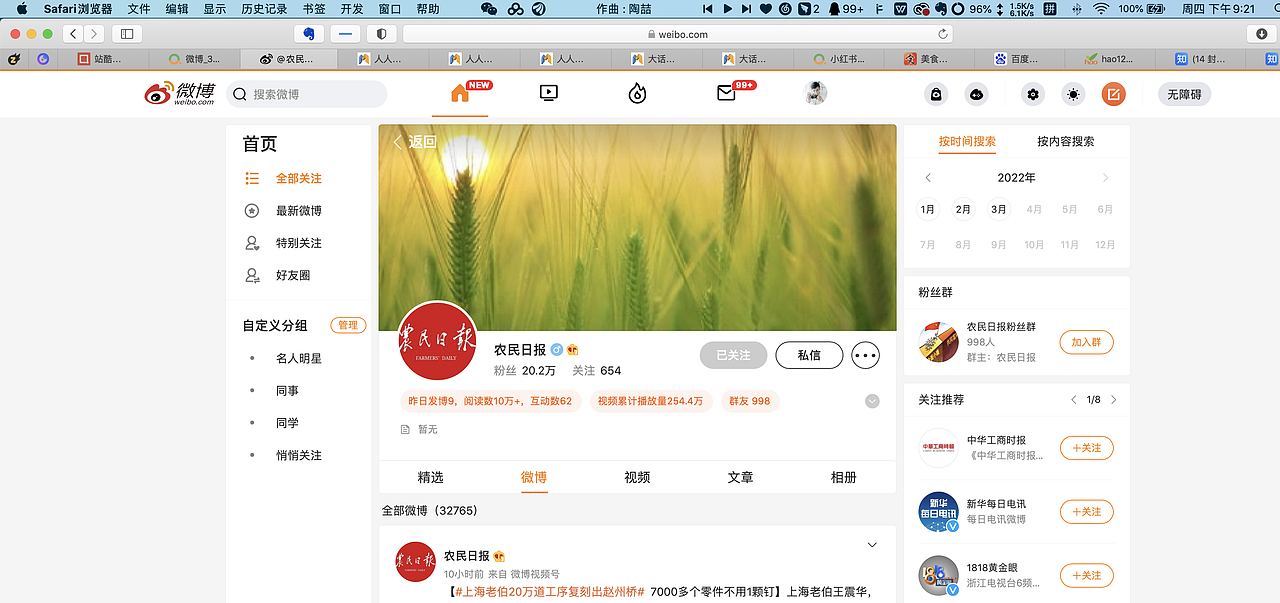Click the next arrow on the 关注推荐 pager

tap(1113, 398)
